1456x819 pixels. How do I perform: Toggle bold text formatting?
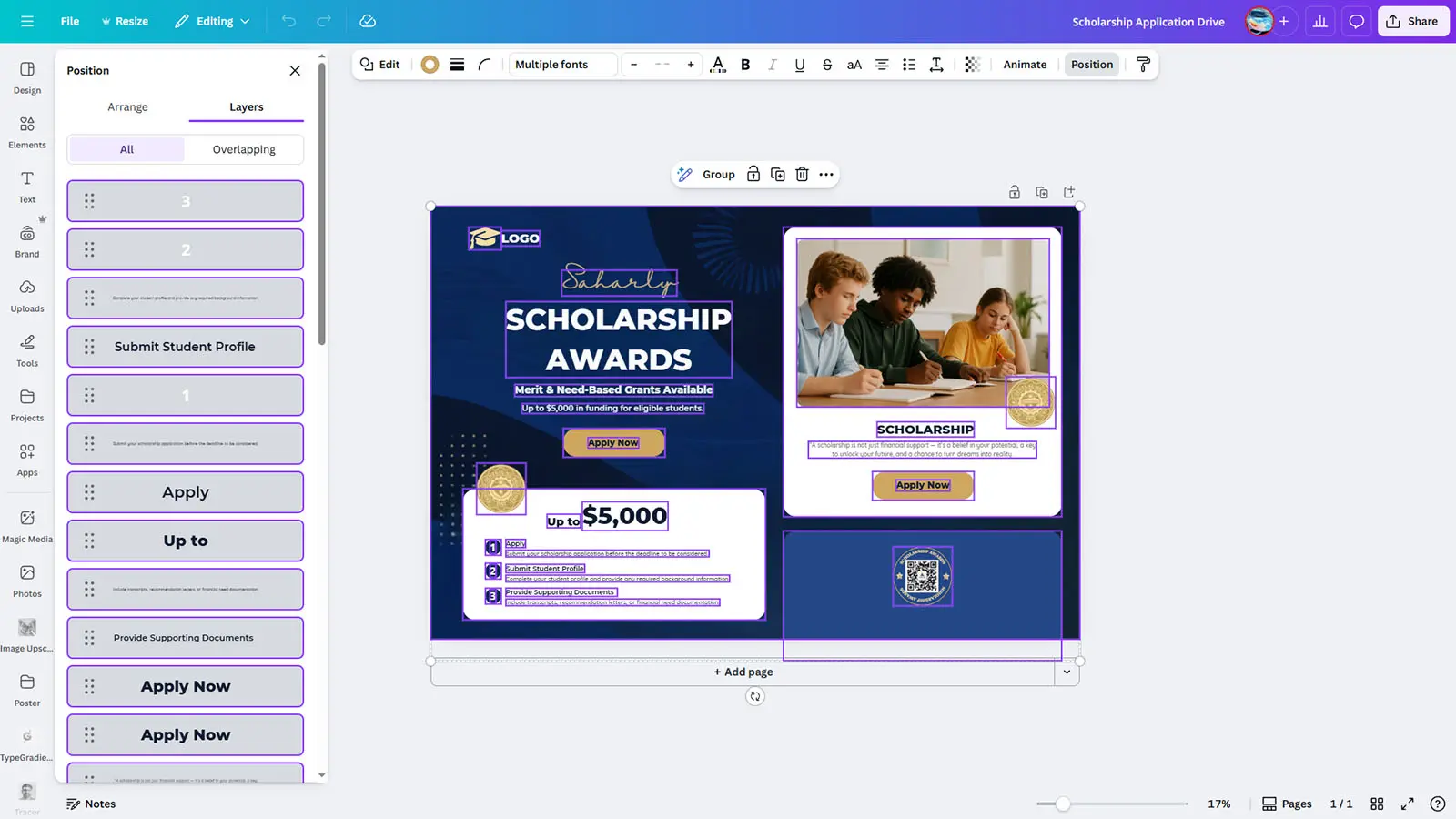[x=745, y=65]
